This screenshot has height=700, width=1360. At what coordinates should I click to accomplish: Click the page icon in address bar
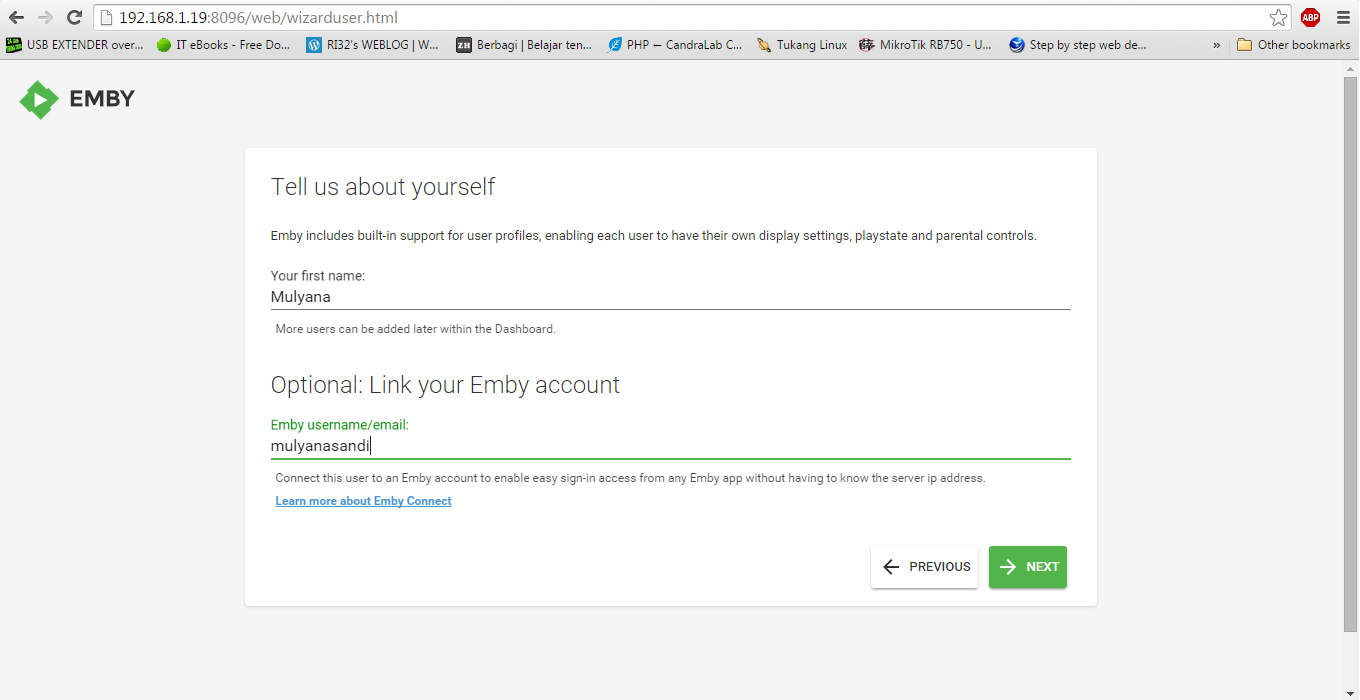(106, 17)
